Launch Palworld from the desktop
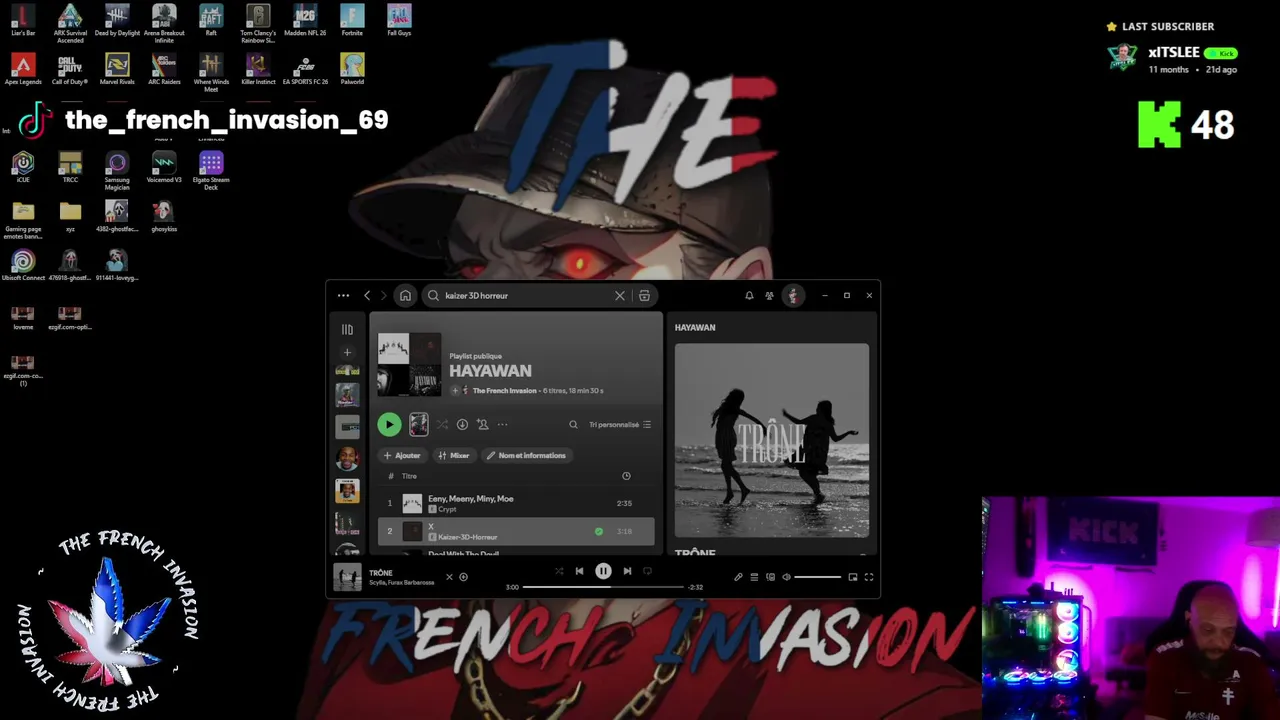1280x720 pixels. pyautogui.click(x=352, y=69)
